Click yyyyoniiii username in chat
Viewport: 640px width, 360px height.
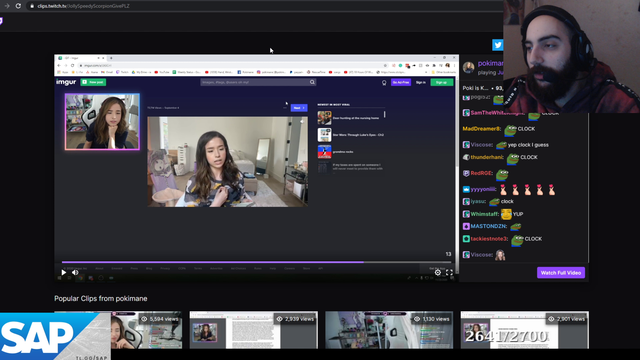point(483,189)
